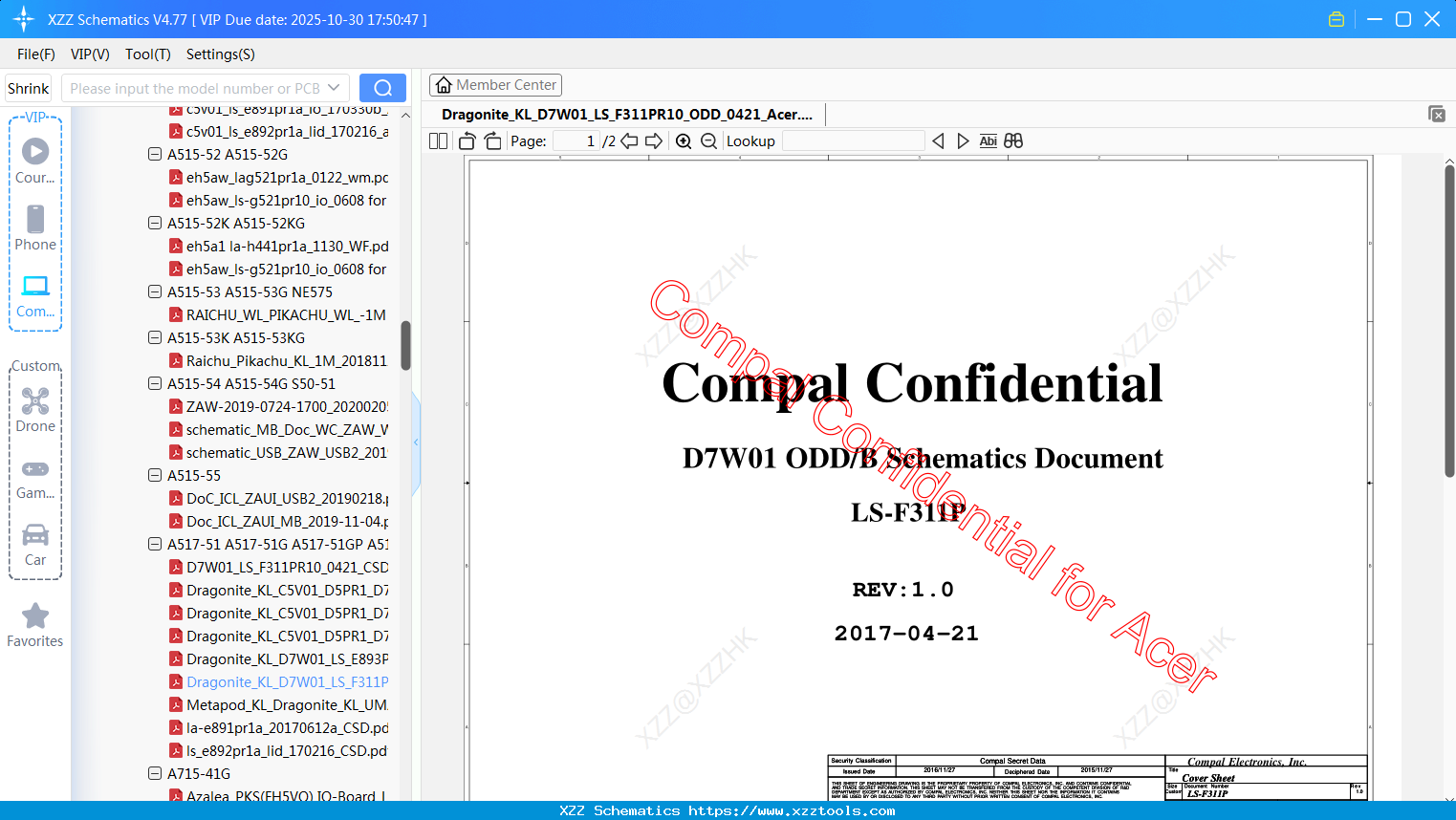
Task: Open the VIP(V) menu
Action: click(90, 54)
